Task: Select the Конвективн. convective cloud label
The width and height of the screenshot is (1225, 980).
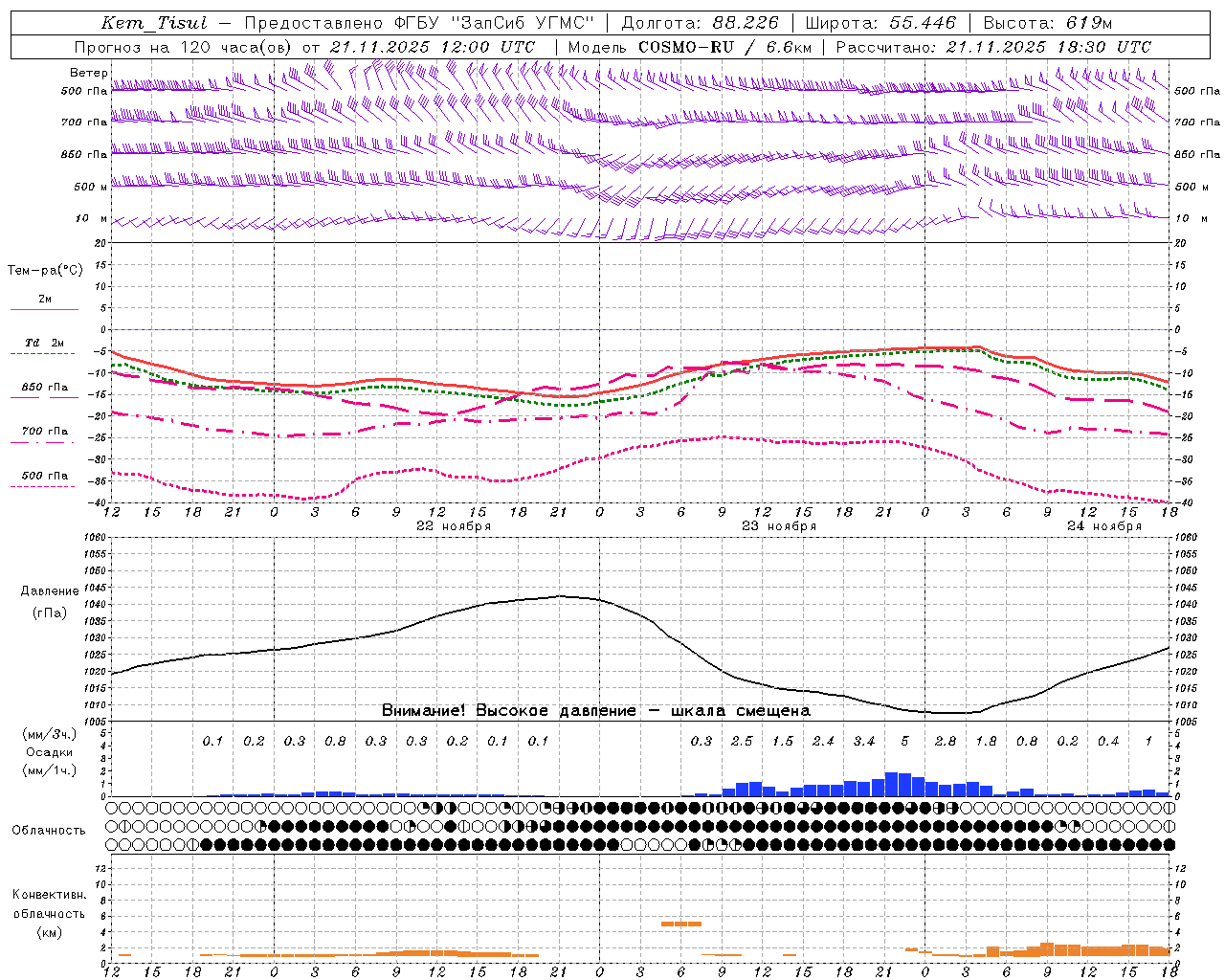Action: 49,895
